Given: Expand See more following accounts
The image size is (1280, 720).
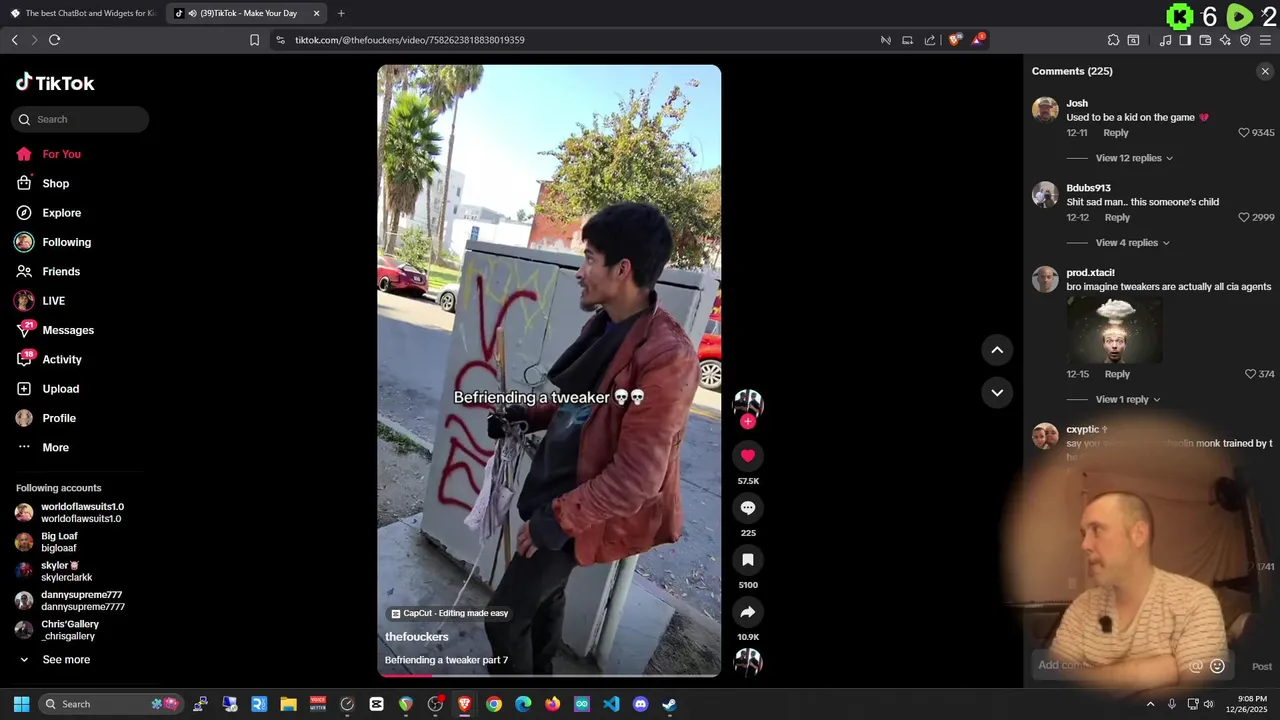Looking at the screenshot, I should [66, 660].
